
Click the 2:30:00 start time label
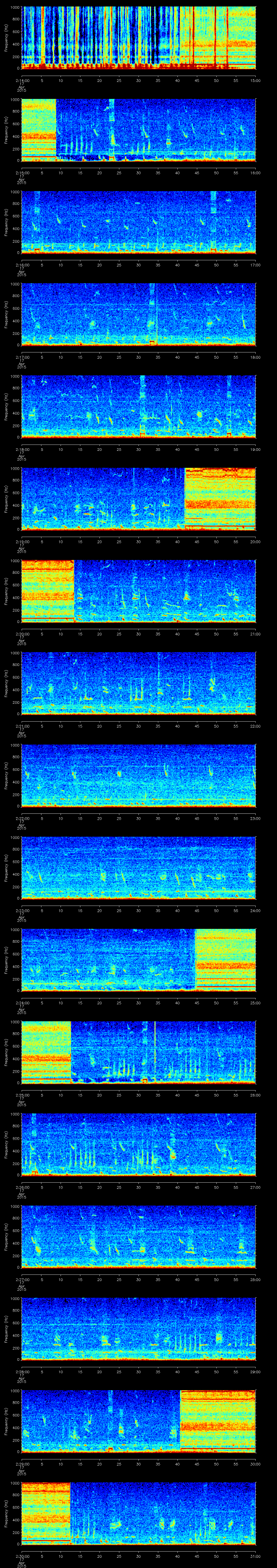click(22, 1556)
